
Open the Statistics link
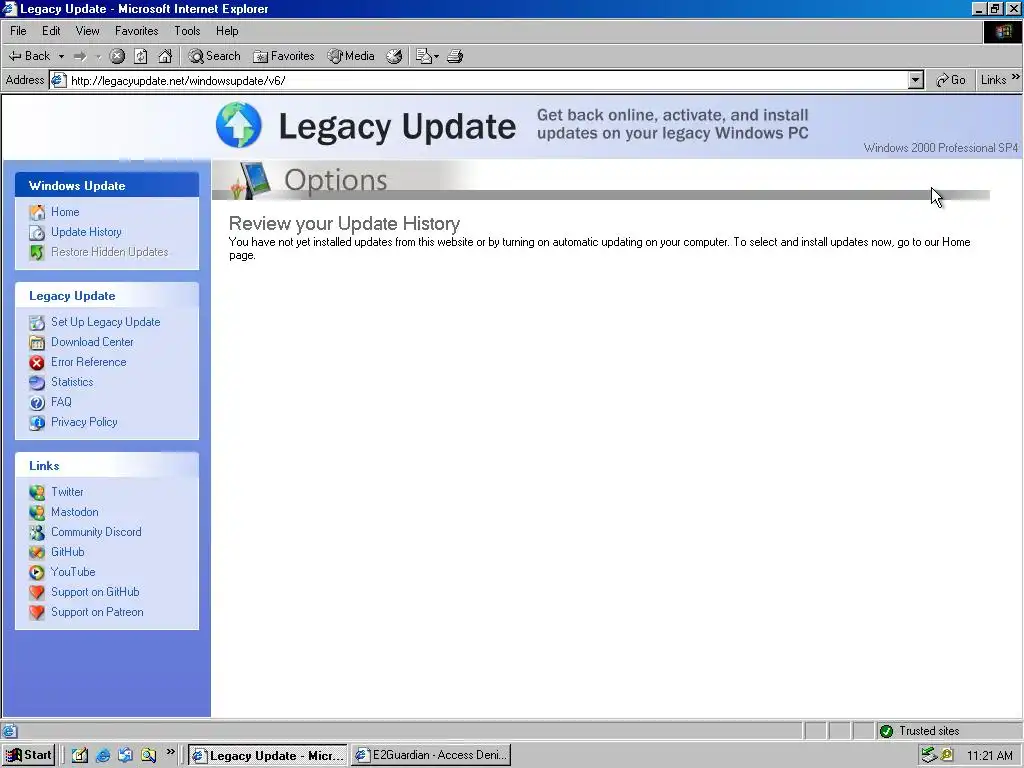click(72, 381)
